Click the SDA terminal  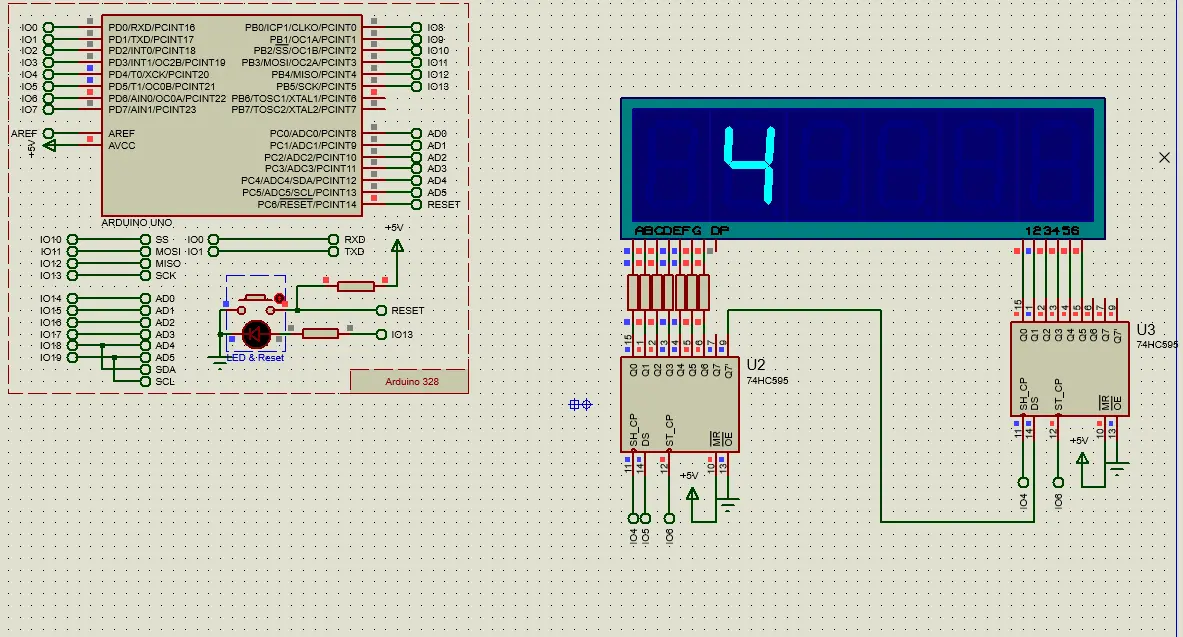[146, 370]
